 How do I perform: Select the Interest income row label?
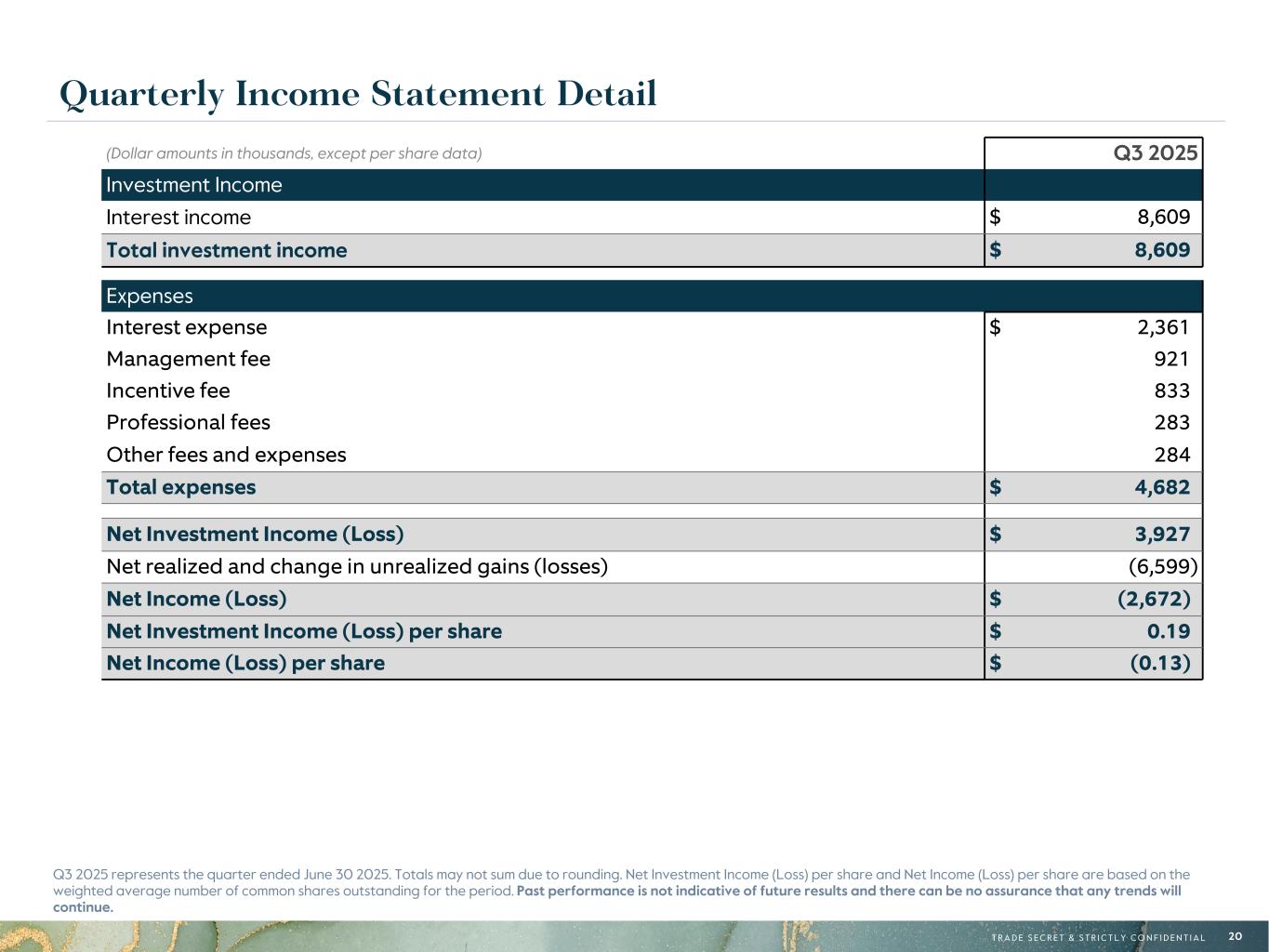(178, 218)
